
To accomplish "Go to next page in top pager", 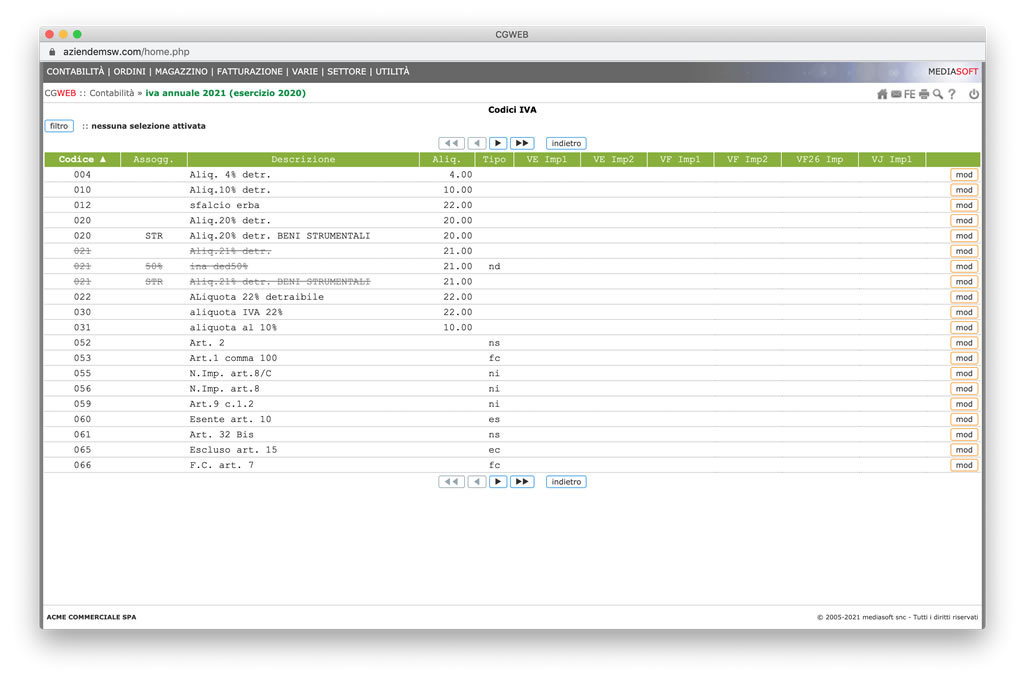I will [x=498, y=143].
